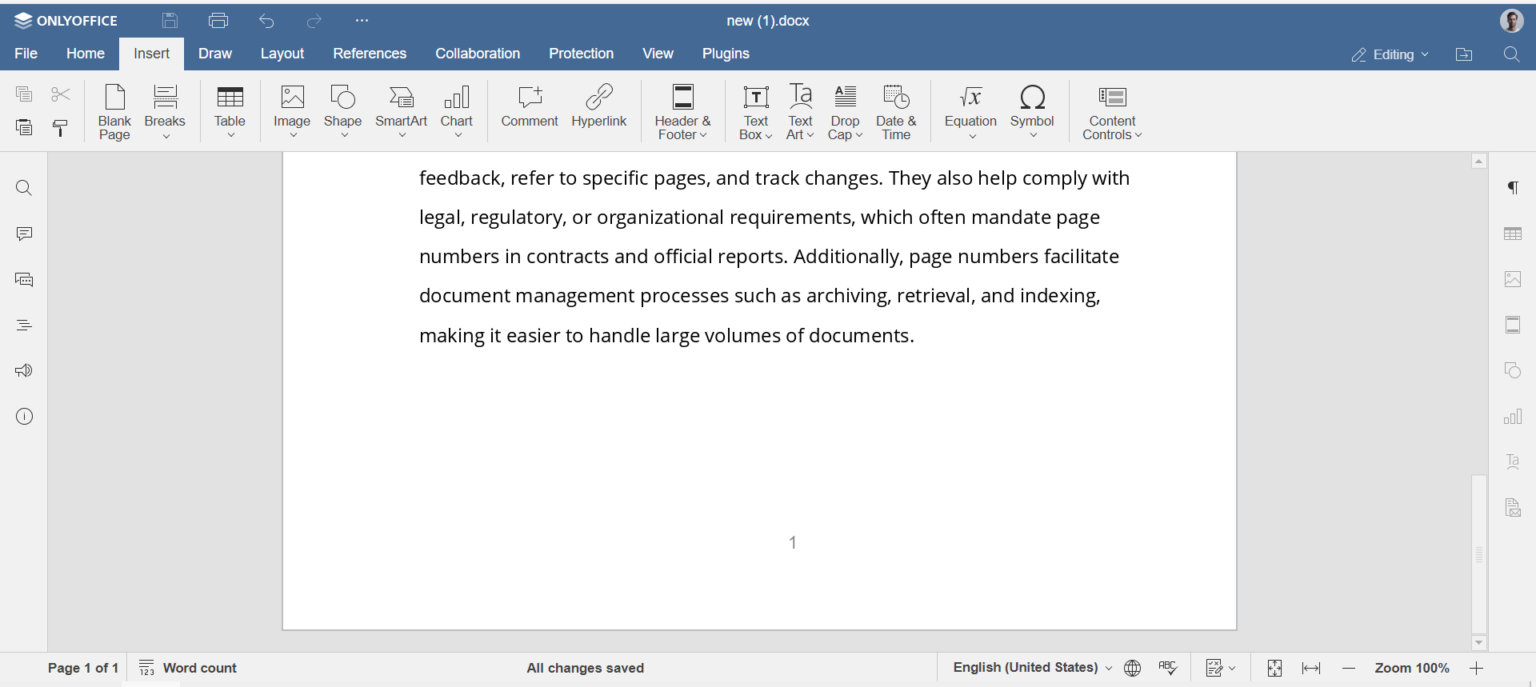Toggle spell checking in the status bar
Viewport: 1536px width, 687px height.
pos(1168,667)
